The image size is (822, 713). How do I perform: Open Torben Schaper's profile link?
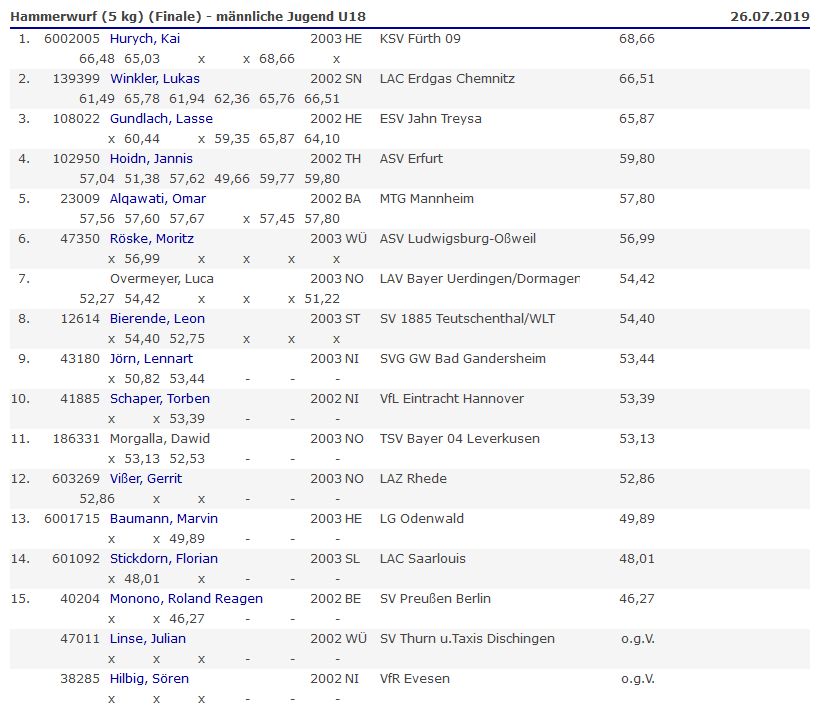coord(159,399)
